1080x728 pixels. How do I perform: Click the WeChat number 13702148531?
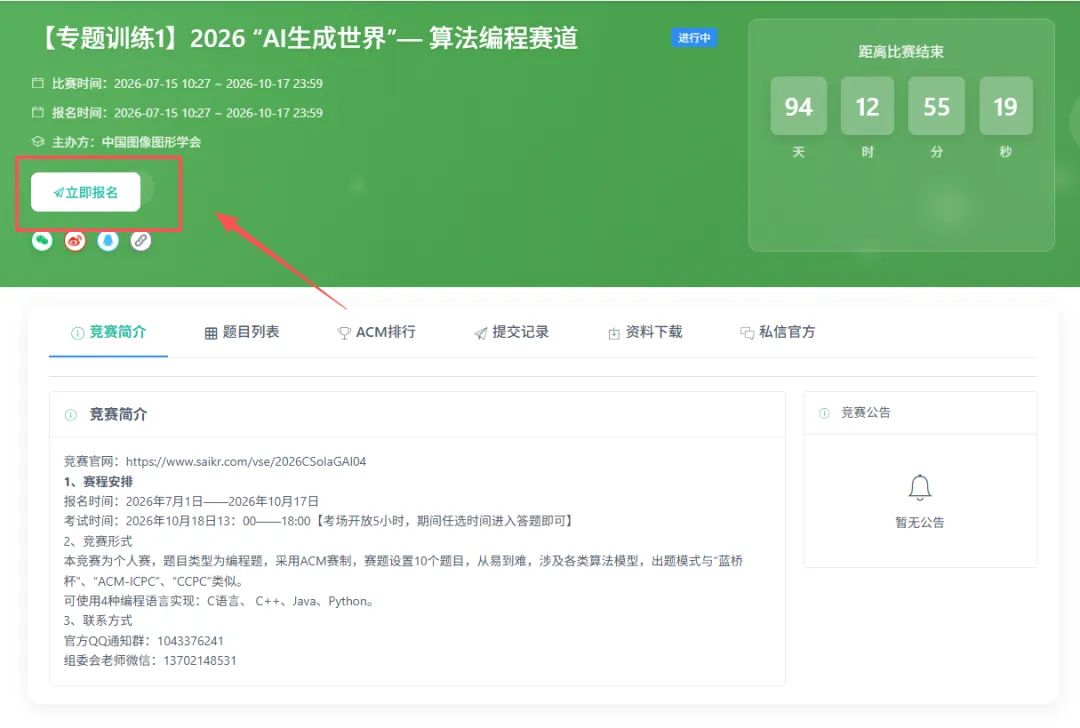[200, 661]
